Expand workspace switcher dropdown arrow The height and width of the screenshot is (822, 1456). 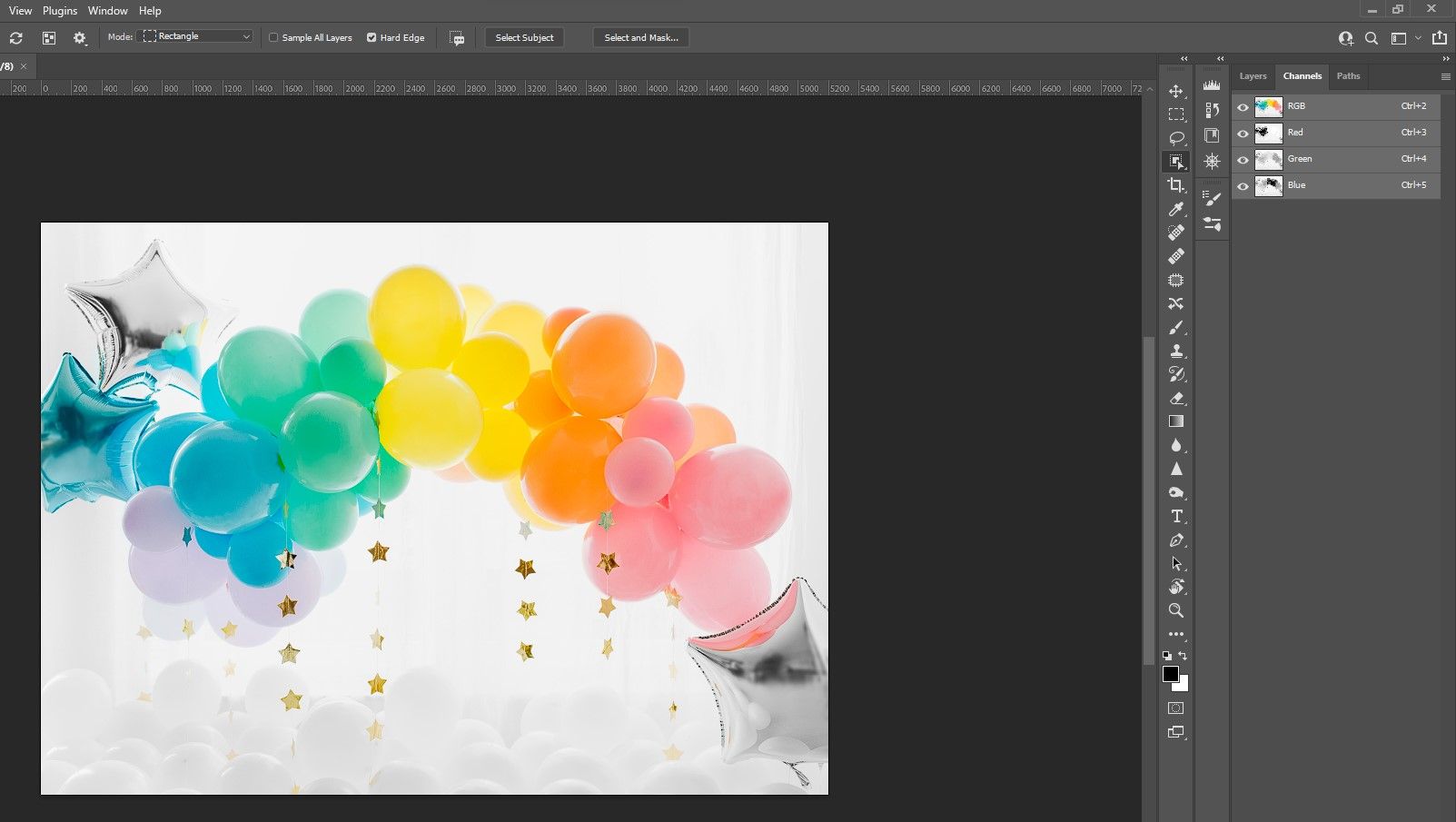click(1418, 38)
